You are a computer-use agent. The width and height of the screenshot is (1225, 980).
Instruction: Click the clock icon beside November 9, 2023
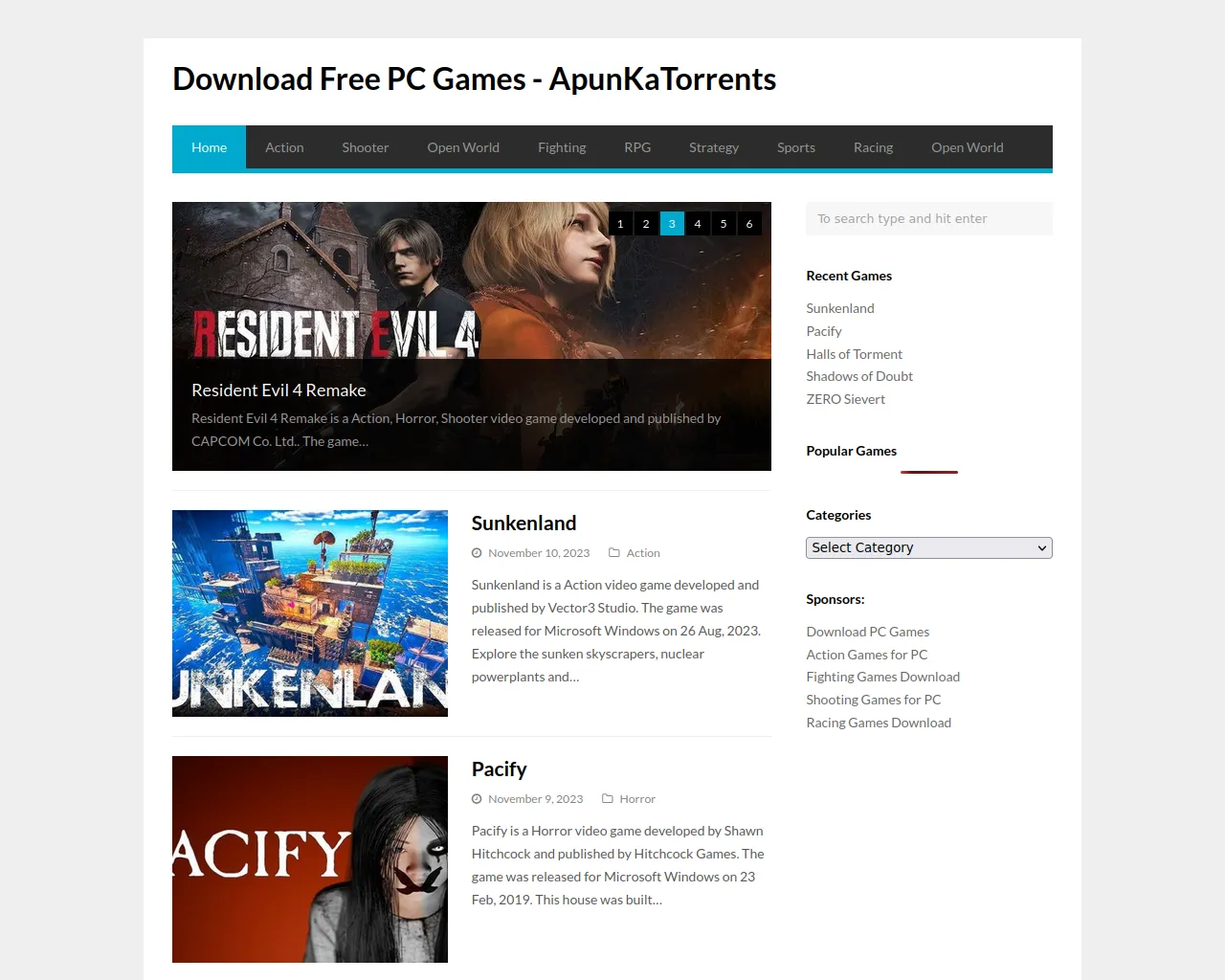(x=477, y=799)
